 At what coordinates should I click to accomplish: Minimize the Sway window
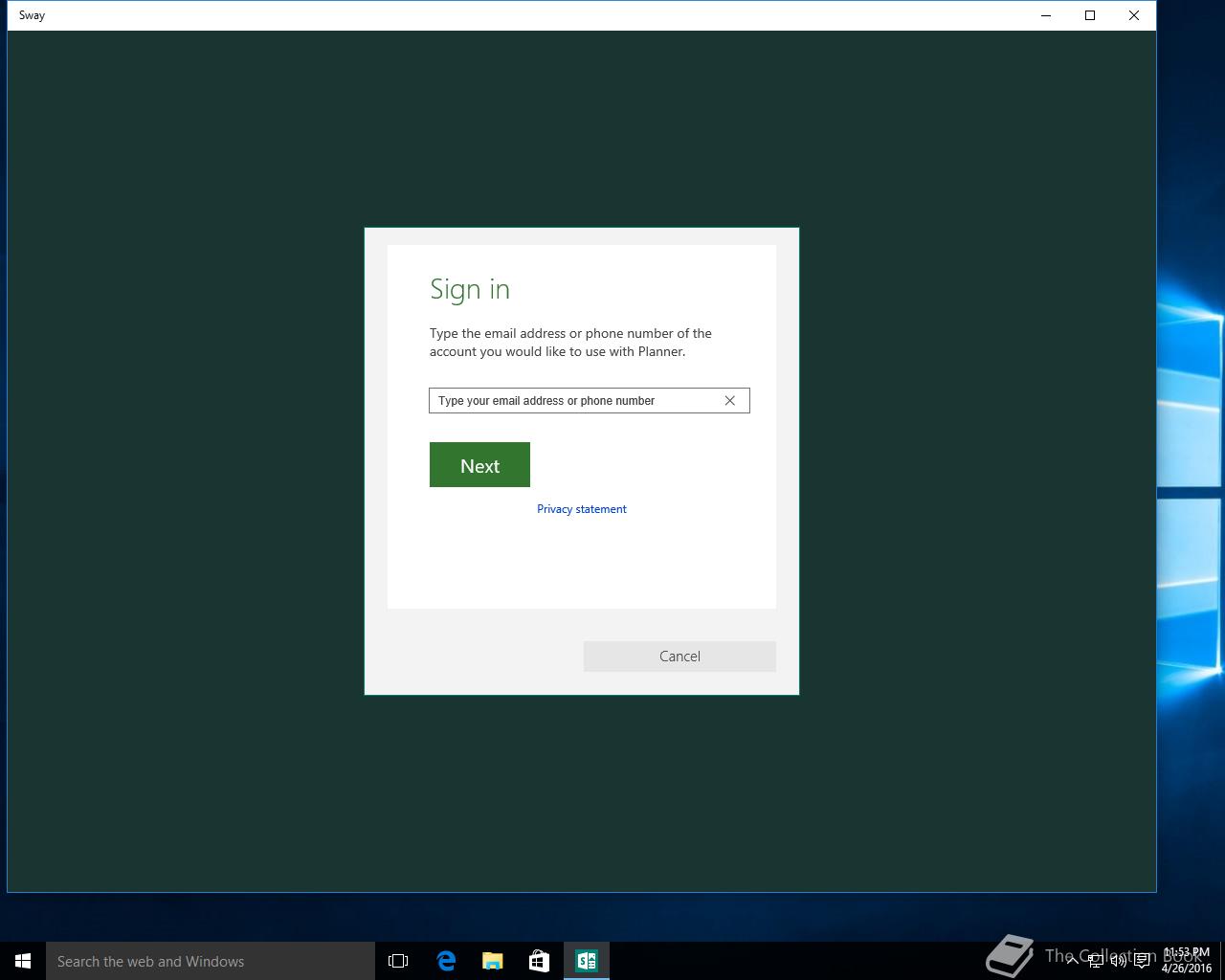click(x=1046, y=15)
